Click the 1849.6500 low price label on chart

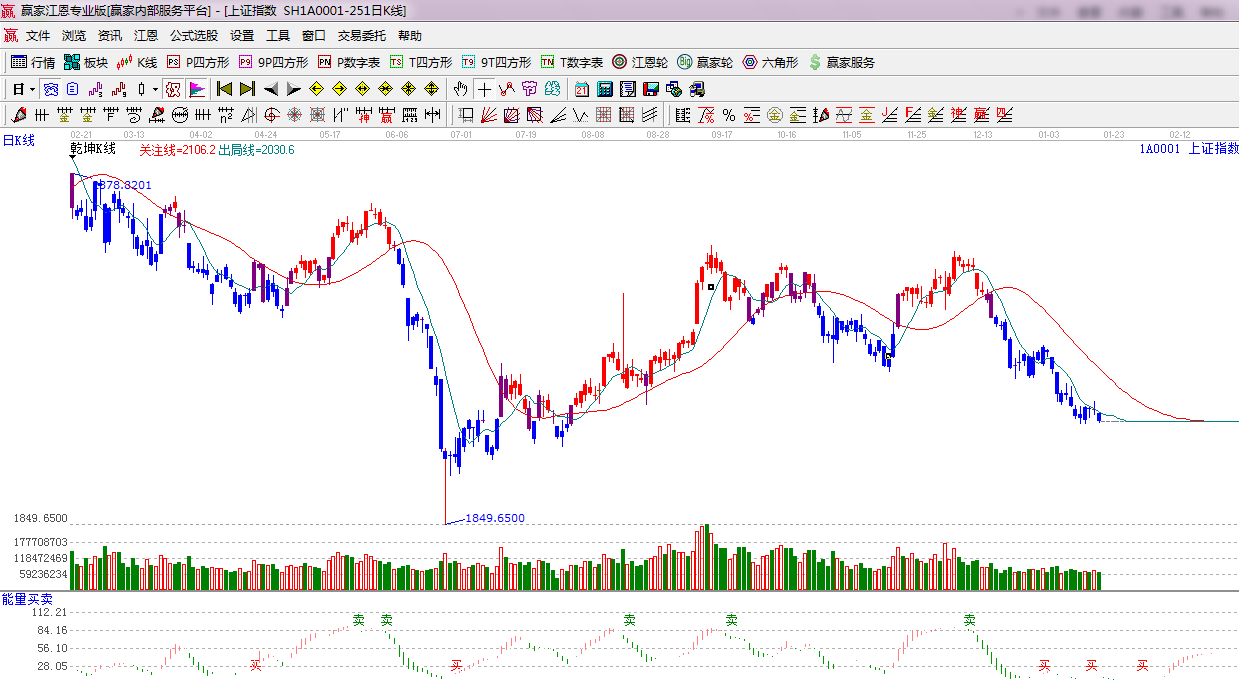coord(495,518)
